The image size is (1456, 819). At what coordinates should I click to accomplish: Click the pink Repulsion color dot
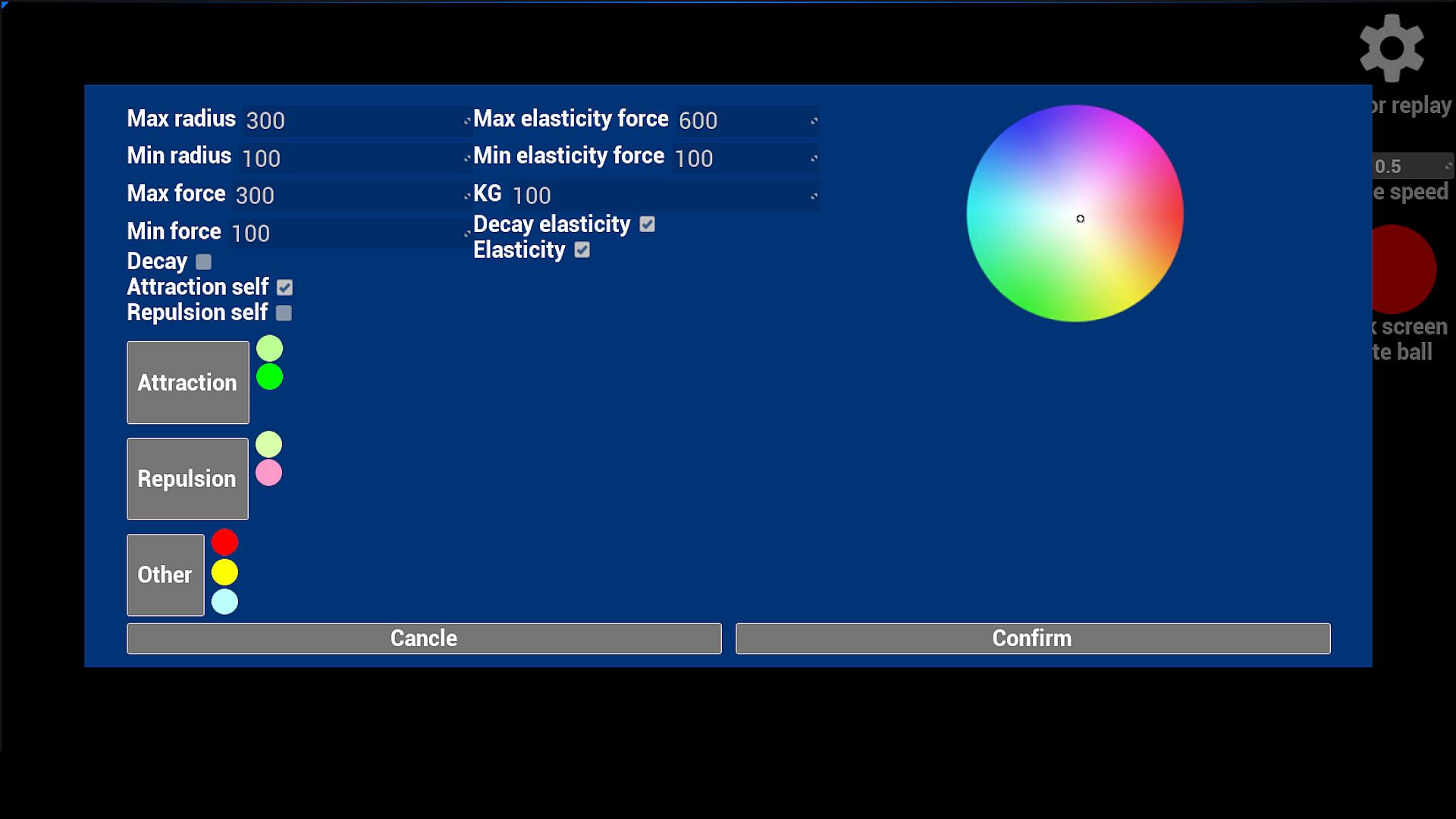tap(268, 473)
